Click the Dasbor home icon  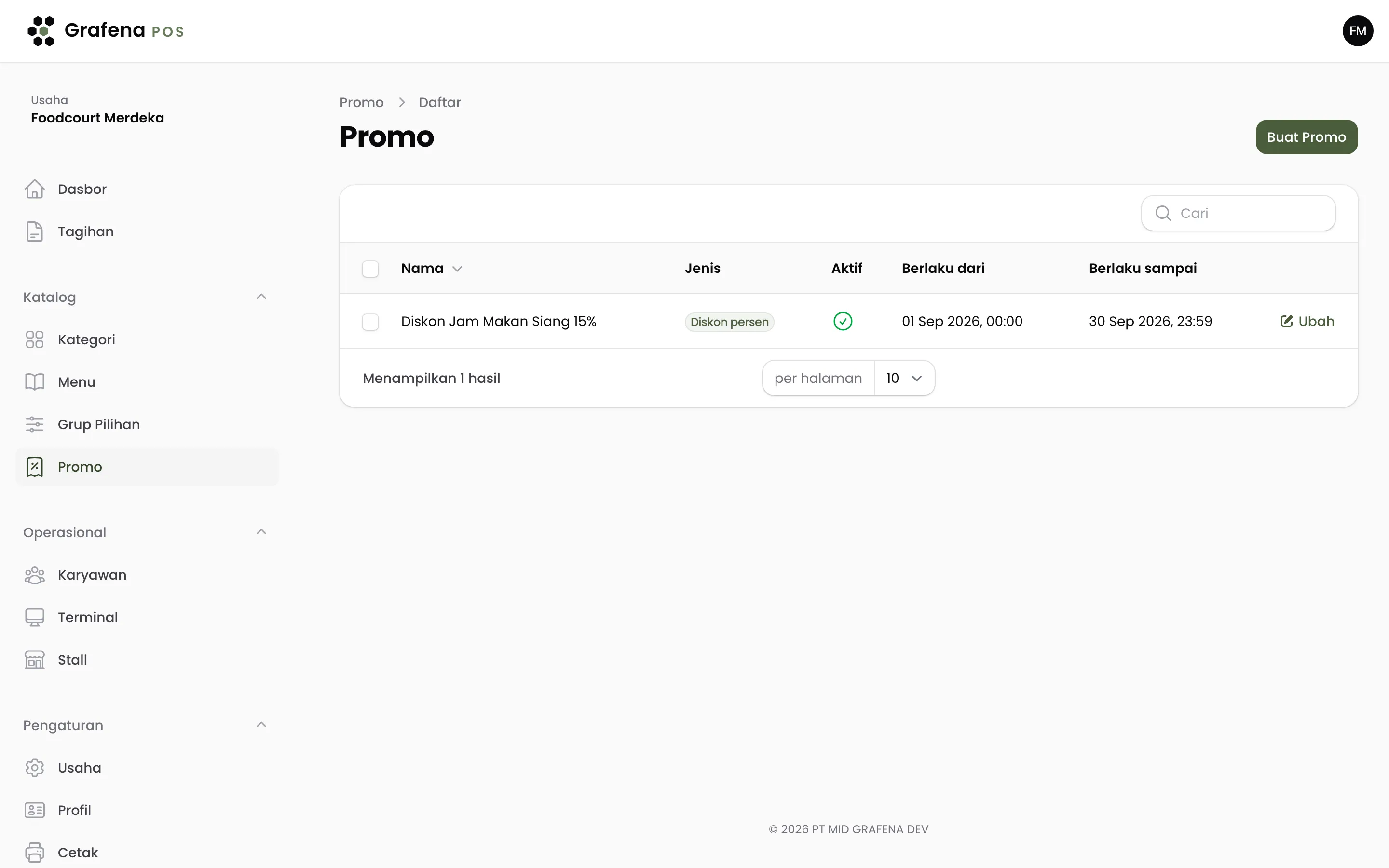pyautogui.click(x=34, y=189)
